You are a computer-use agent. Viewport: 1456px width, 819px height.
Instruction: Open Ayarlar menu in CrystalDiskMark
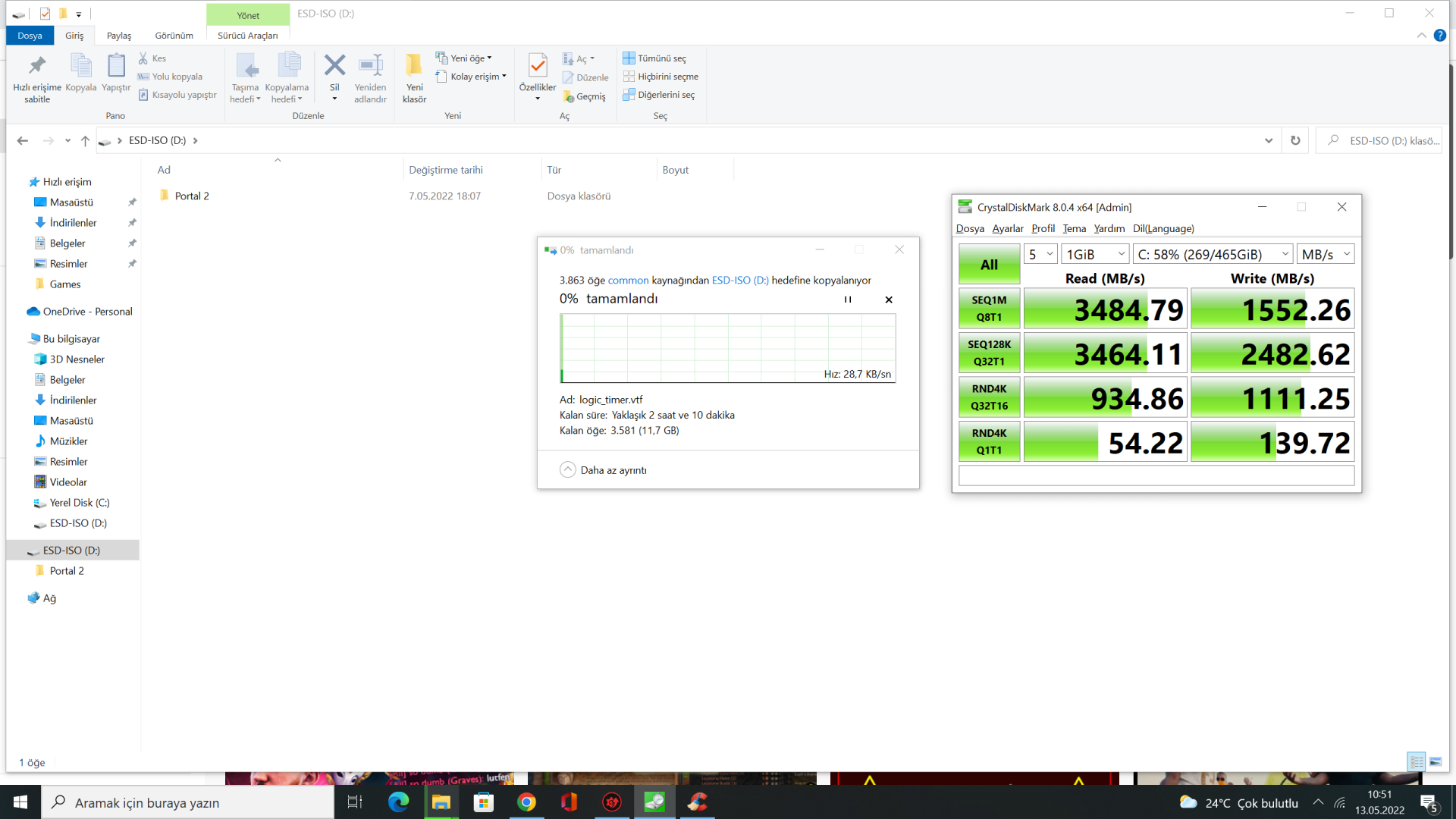coord(1007,228)
